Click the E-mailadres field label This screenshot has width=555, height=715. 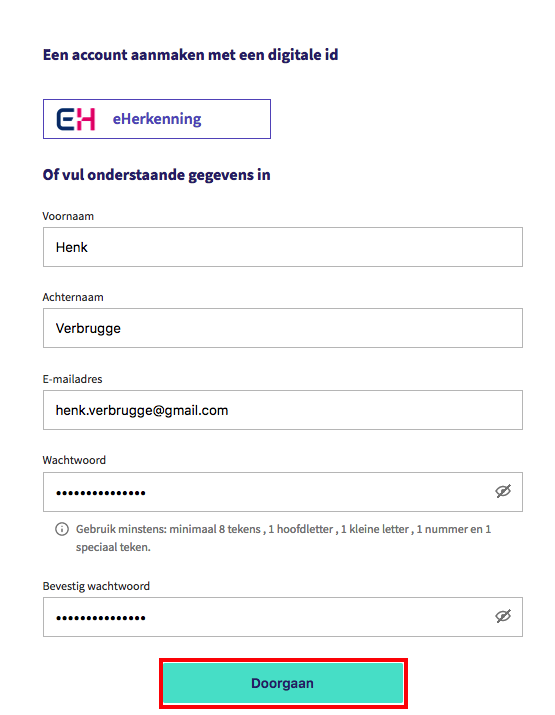tap(72, 379)
